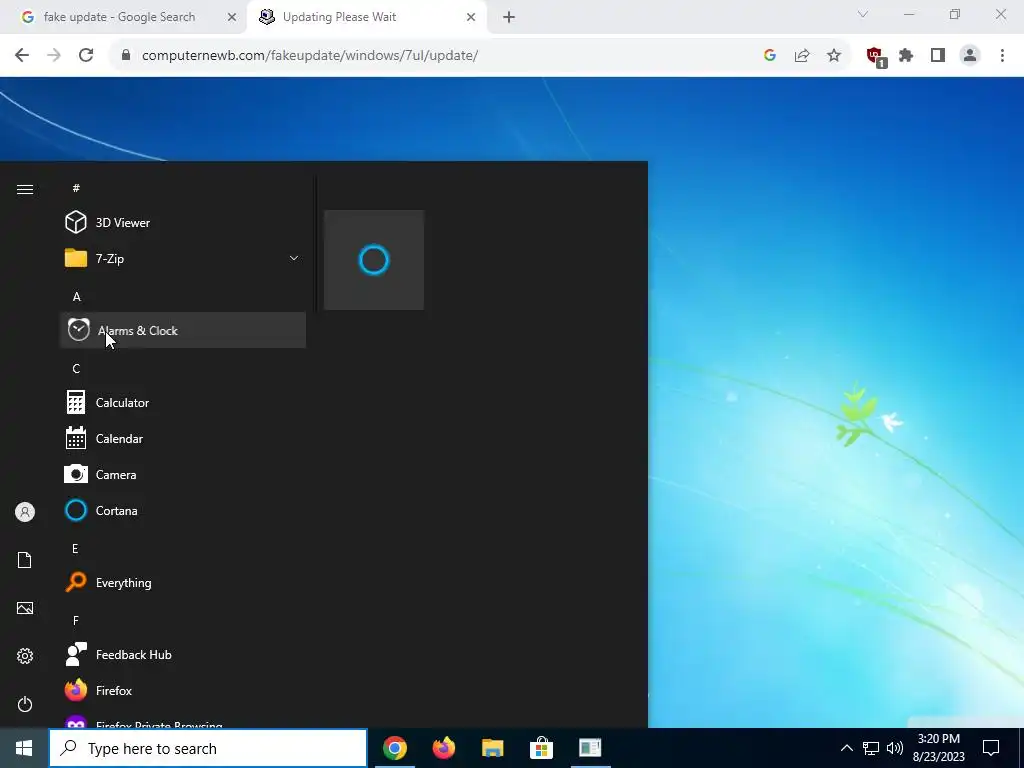This screenshot has height=768, width=1024.
Task: View site info via the lock icon
Action: [x=126, y=56]
